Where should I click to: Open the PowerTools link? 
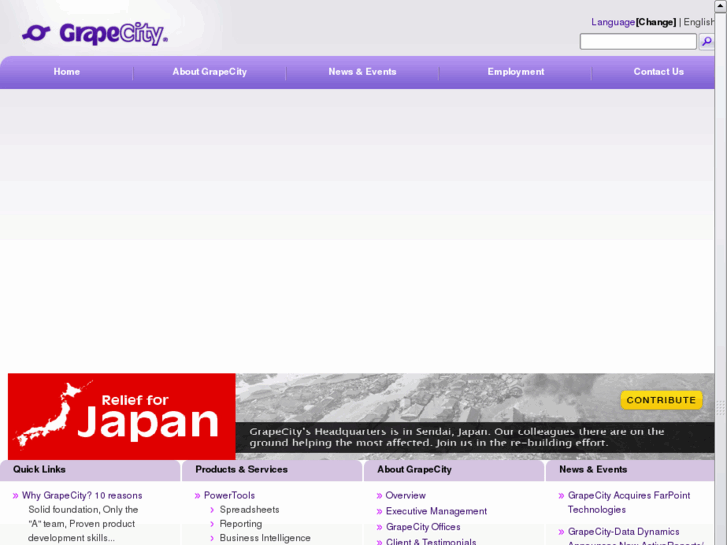pyautogui.click(x=230, y=495)
